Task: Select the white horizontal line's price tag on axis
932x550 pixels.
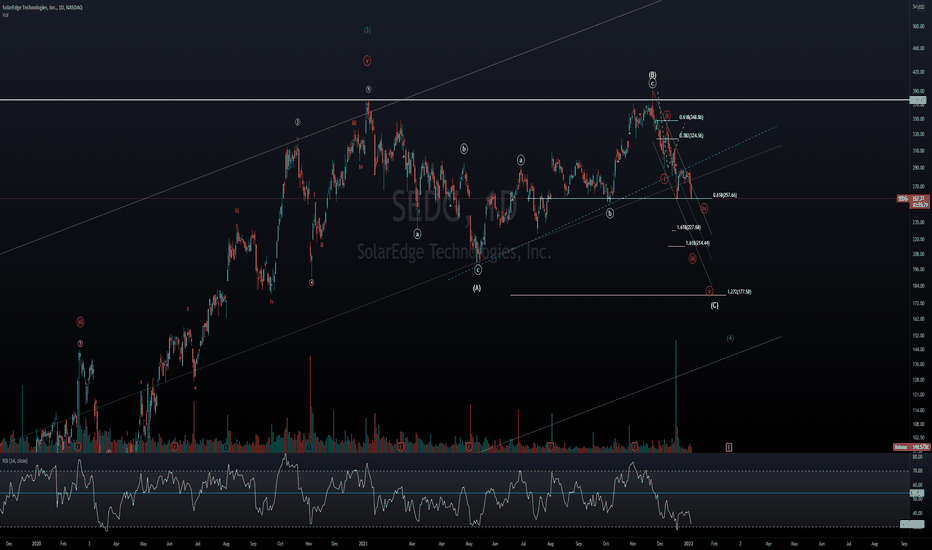Action: [918, 100]
